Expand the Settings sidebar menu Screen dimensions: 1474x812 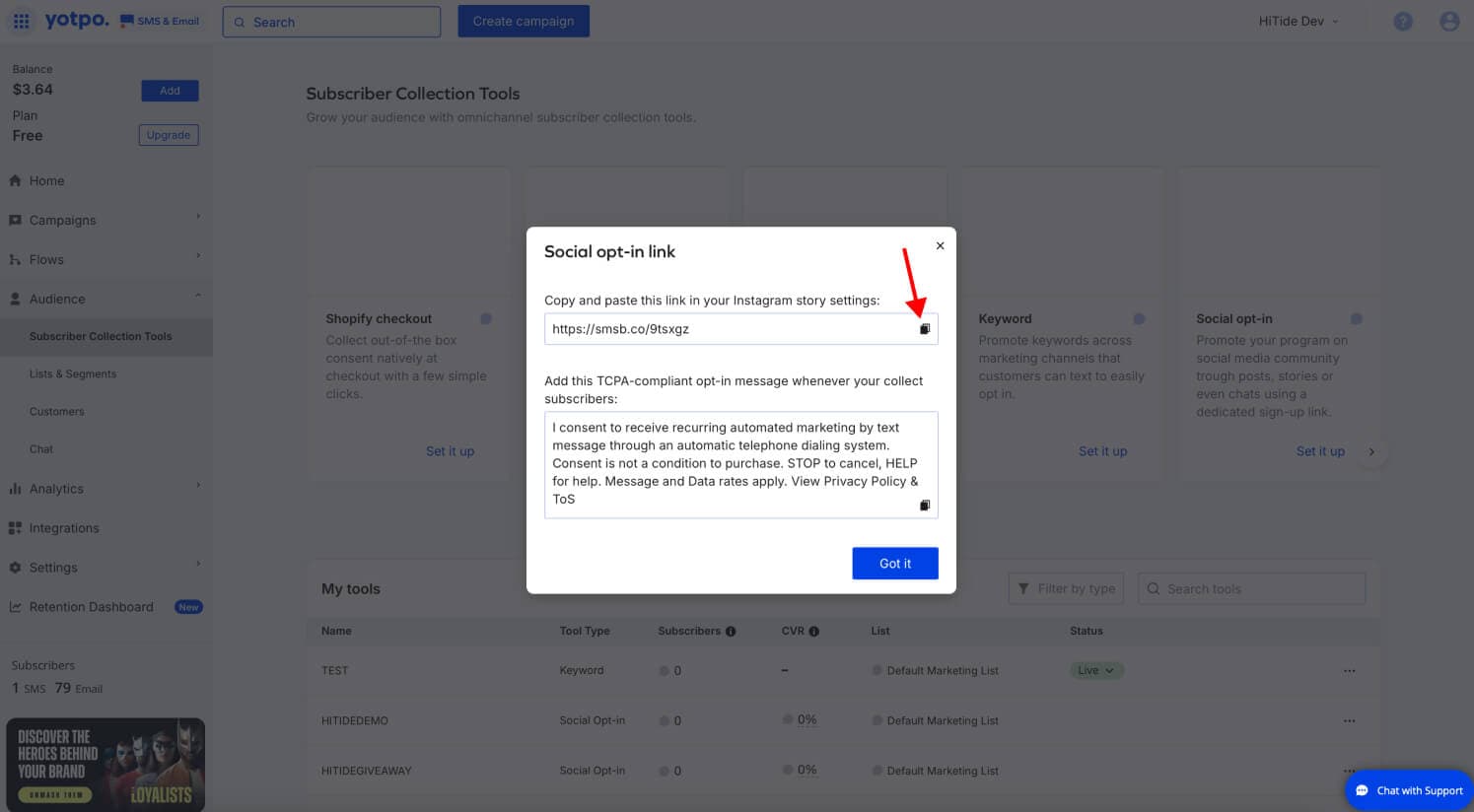[x=105, y=568]
